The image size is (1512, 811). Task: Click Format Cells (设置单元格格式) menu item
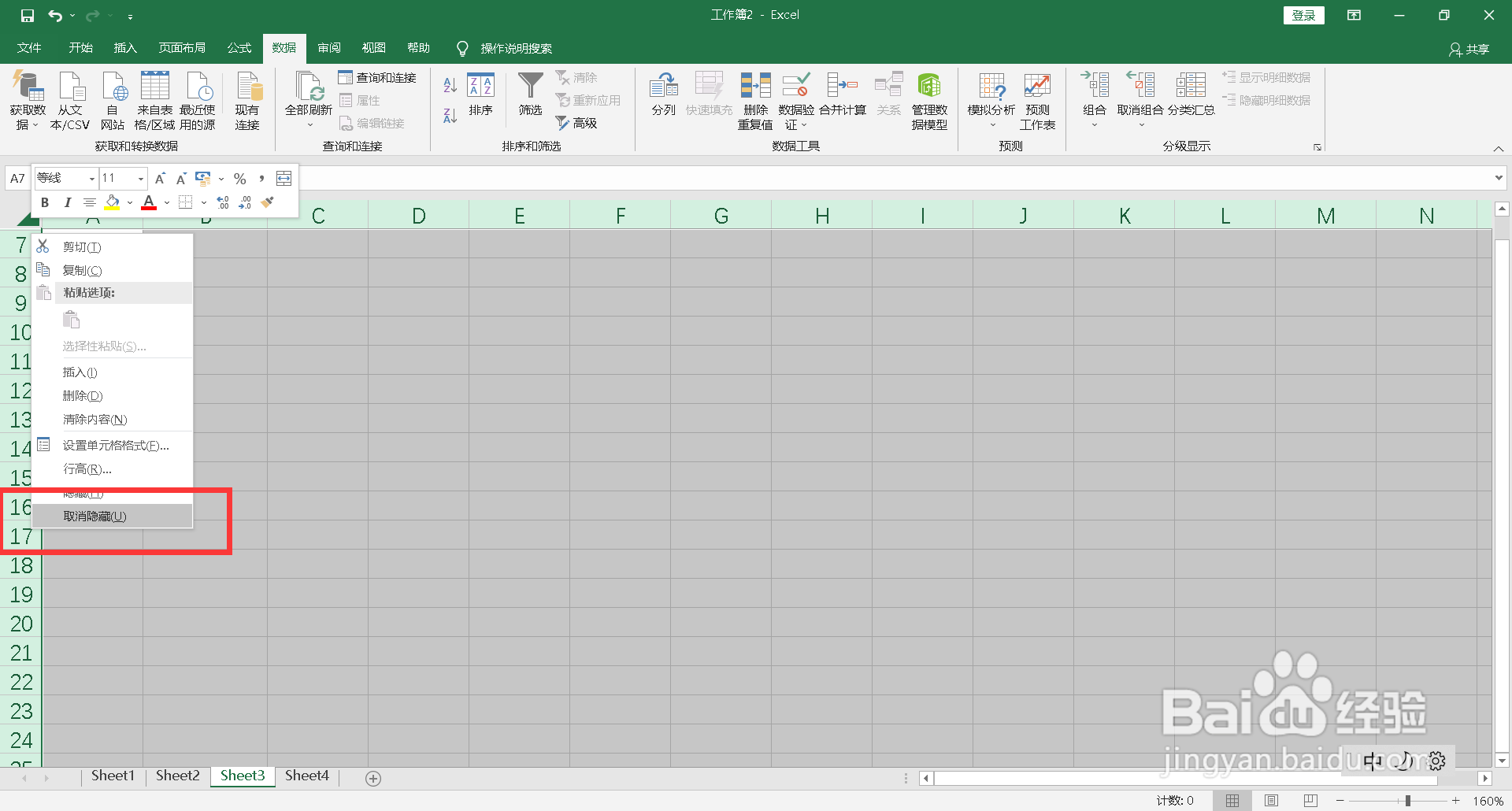click(112, 446)
